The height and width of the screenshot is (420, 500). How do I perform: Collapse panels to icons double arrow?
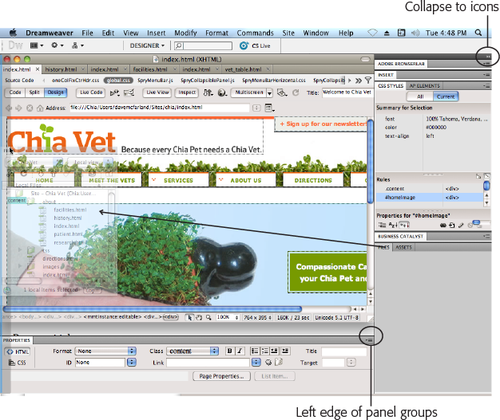(x=488, y=57)
